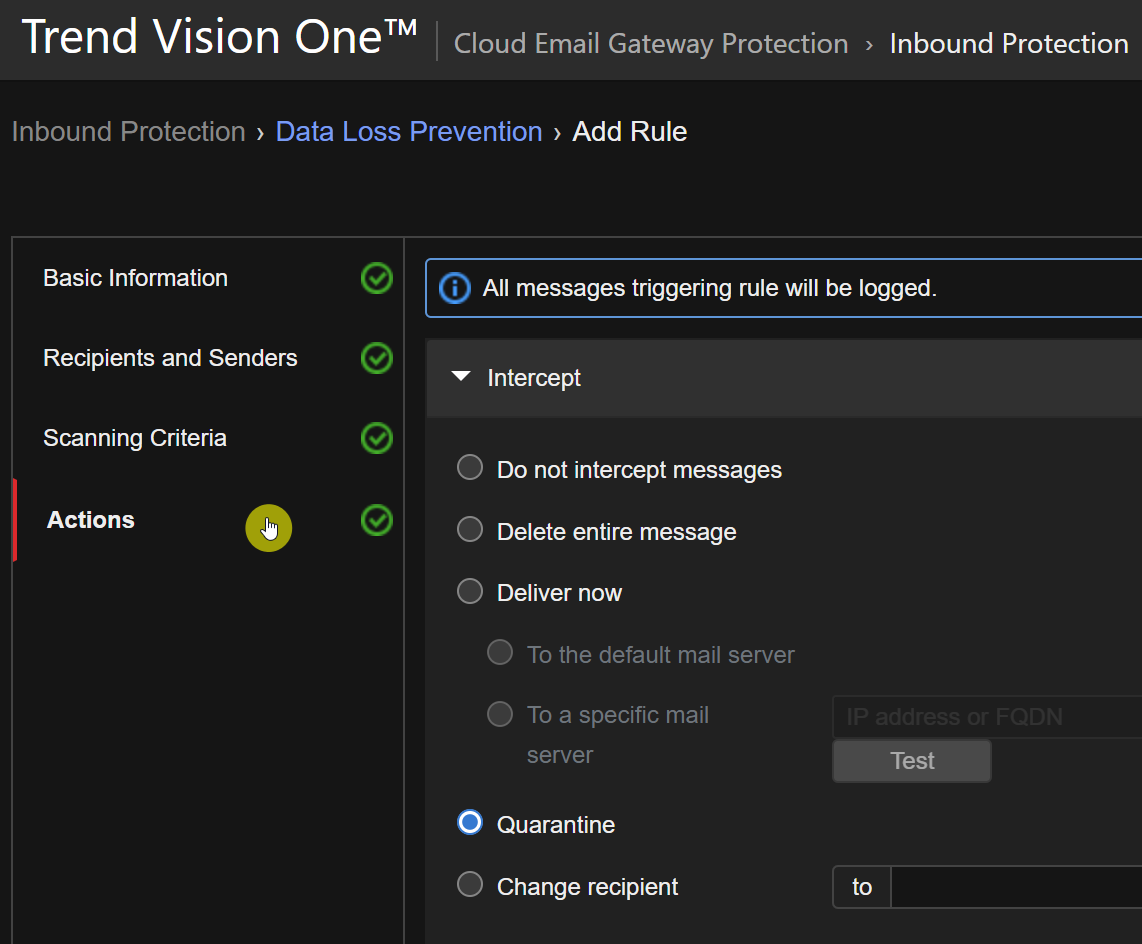Collapse the Intercept section triangle
1142x944 pixels.
pos(461,378)
